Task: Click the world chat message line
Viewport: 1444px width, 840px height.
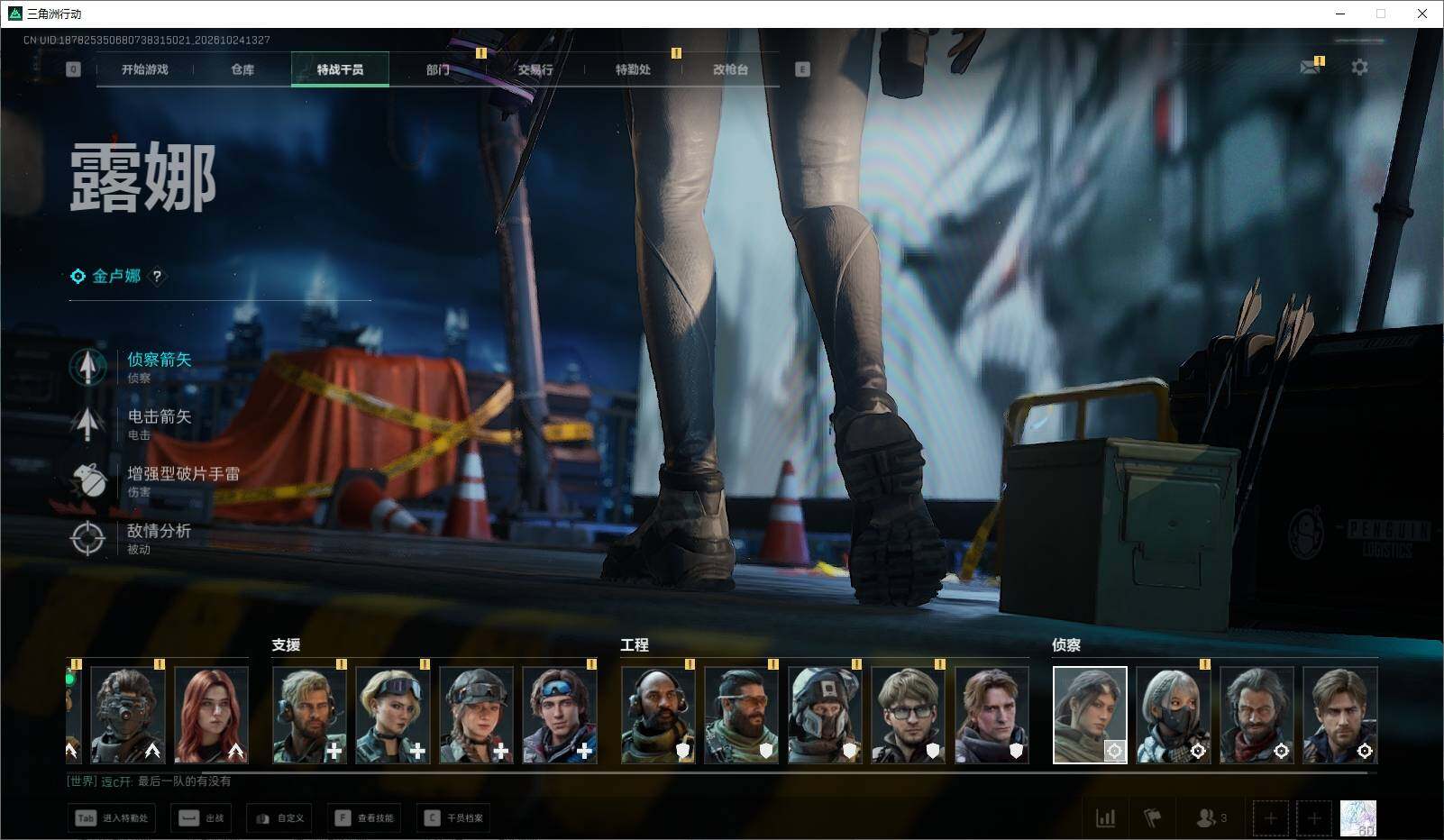Action: pyautogui.click(x=149, y=781)
